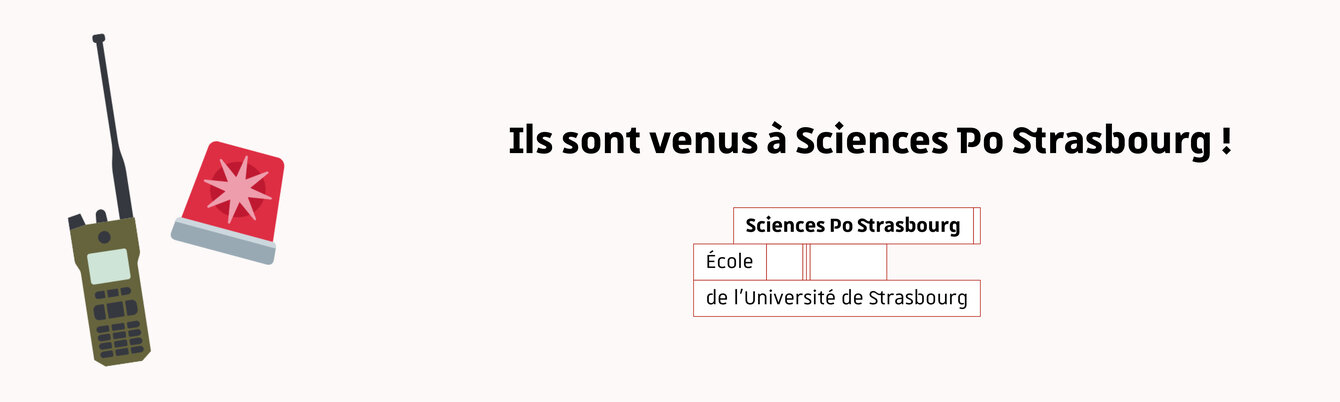Image resolution: width=1340 pixels, height=402 pixels.
Task: Click the pale green walkie-talkie screen
Action: [x=108, y=266]
